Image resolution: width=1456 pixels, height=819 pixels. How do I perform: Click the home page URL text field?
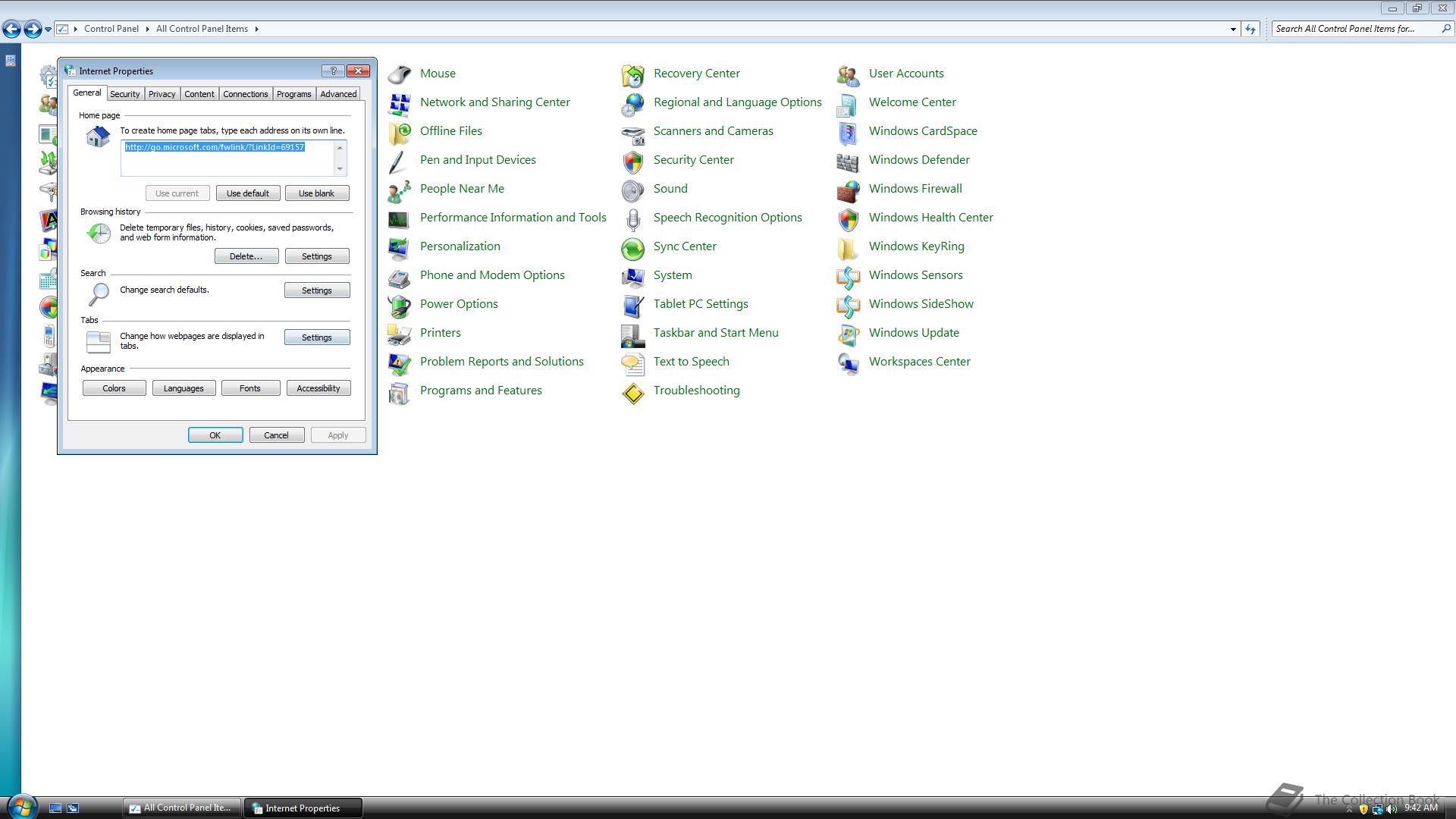[227, 158]
